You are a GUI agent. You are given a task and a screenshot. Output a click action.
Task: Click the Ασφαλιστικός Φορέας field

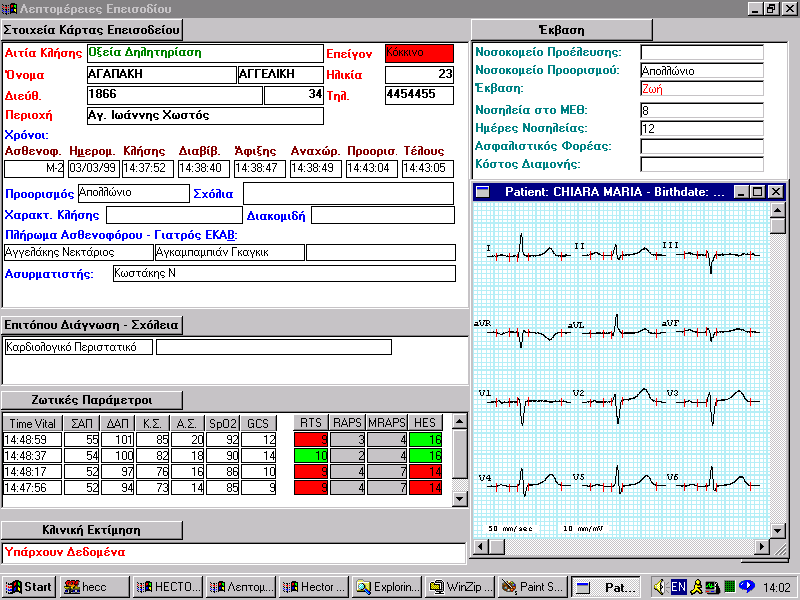pyautogui.click(x=702, y=146)
